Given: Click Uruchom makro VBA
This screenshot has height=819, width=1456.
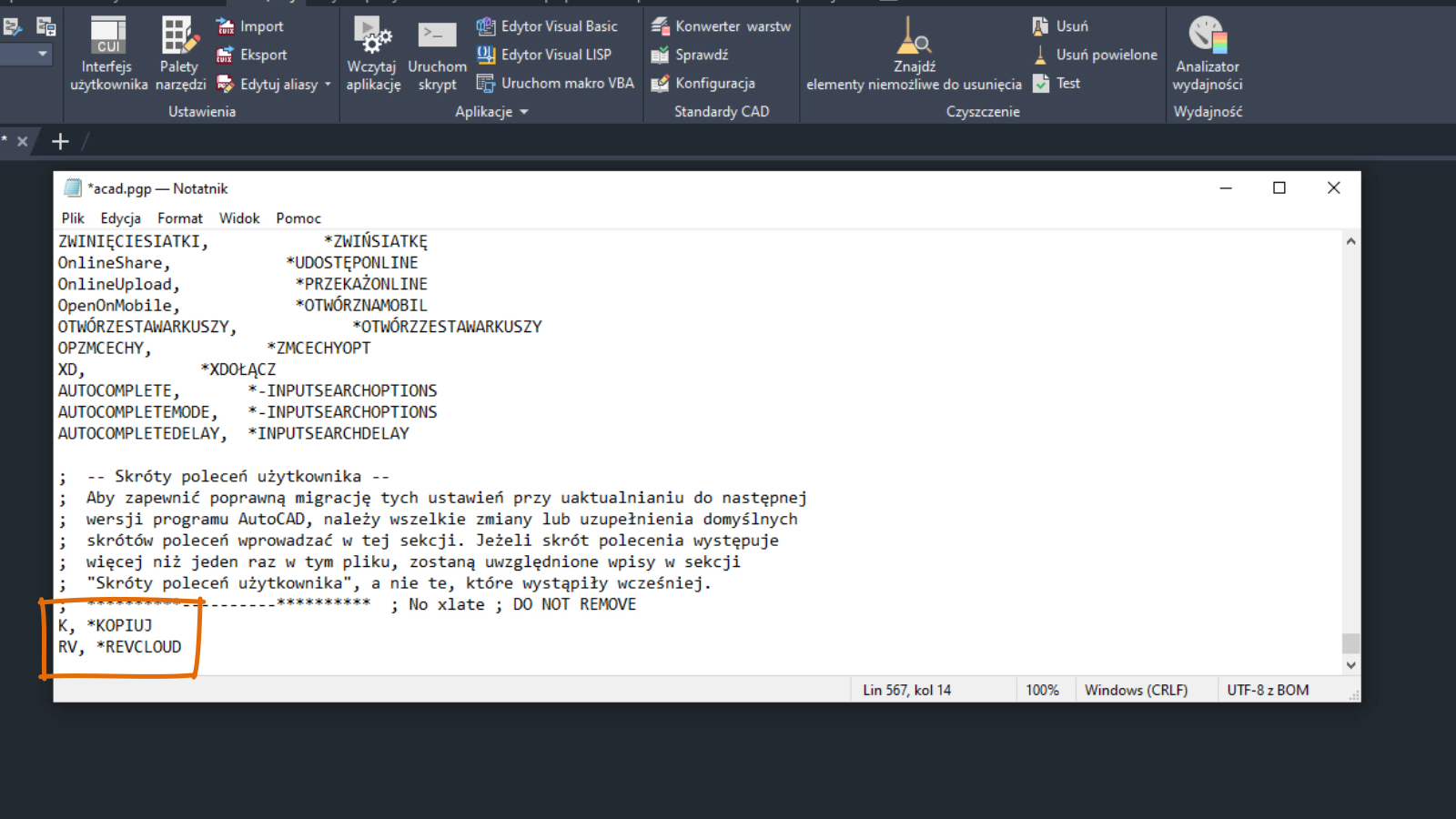Looking at the screenshot, I should point(555,83).
